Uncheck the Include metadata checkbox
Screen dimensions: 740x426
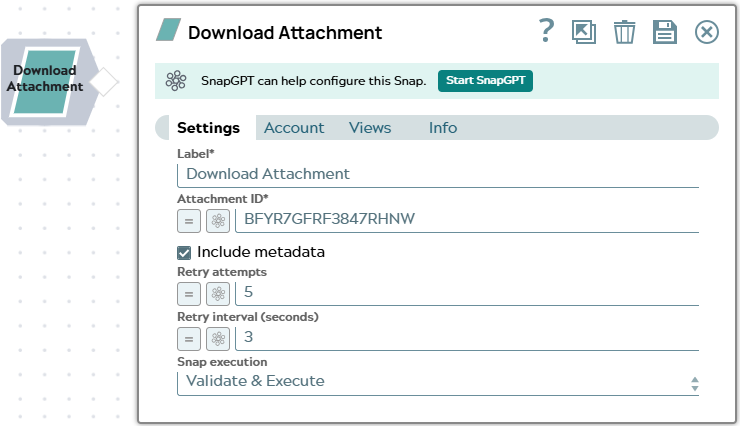pos(184,253)
